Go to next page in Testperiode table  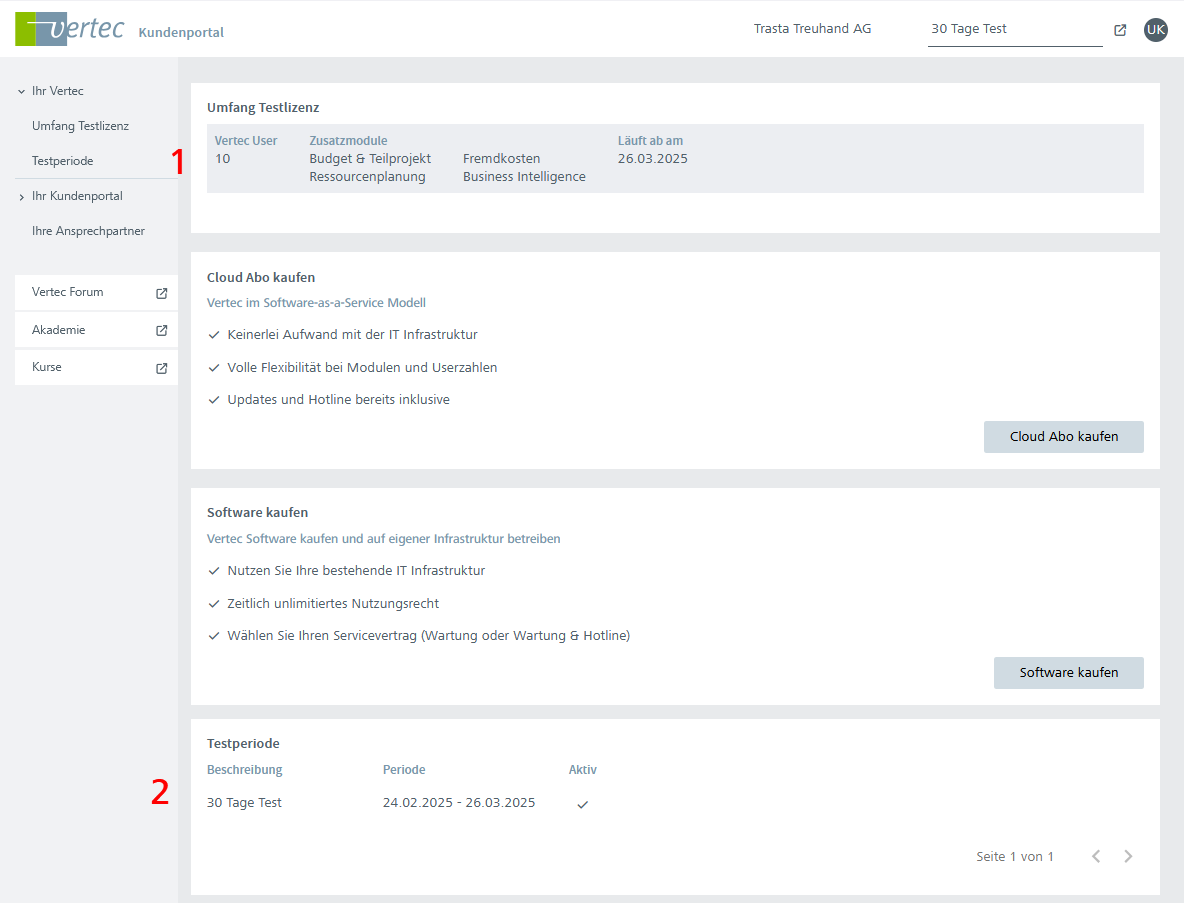click(x=1128, y=856)
